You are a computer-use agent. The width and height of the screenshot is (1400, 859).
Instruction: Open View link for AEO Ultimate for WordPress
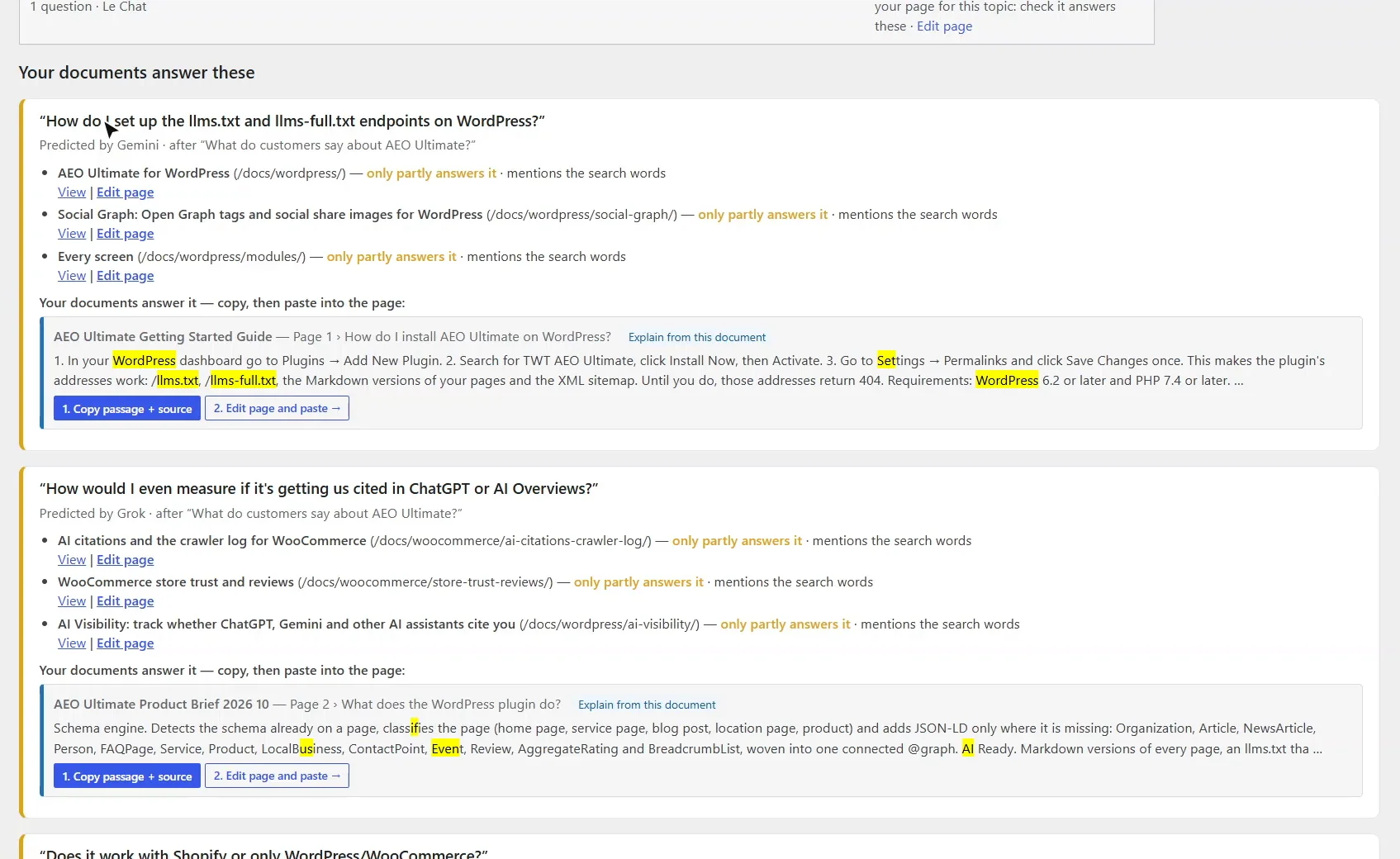72,192
